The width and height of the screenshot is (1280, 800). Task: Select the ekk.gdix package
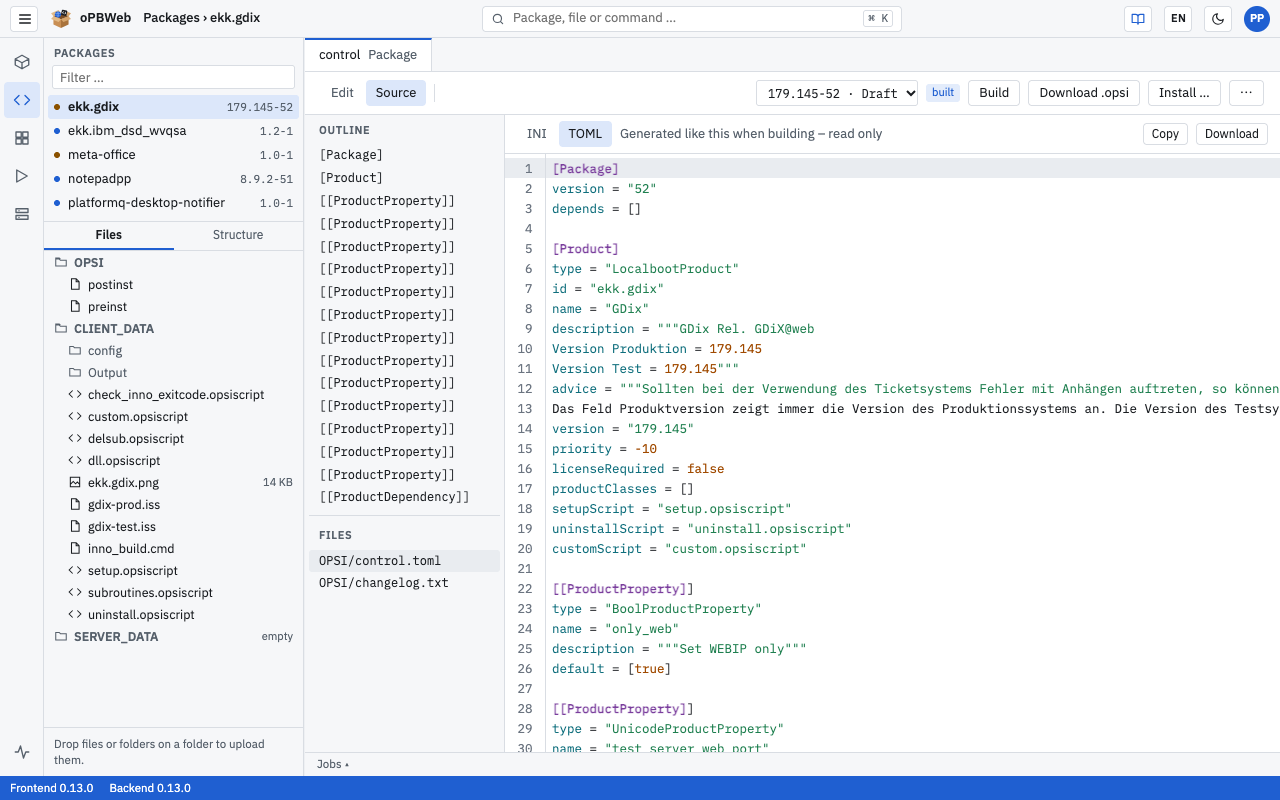pyautogui.click(x=173, y=107)
